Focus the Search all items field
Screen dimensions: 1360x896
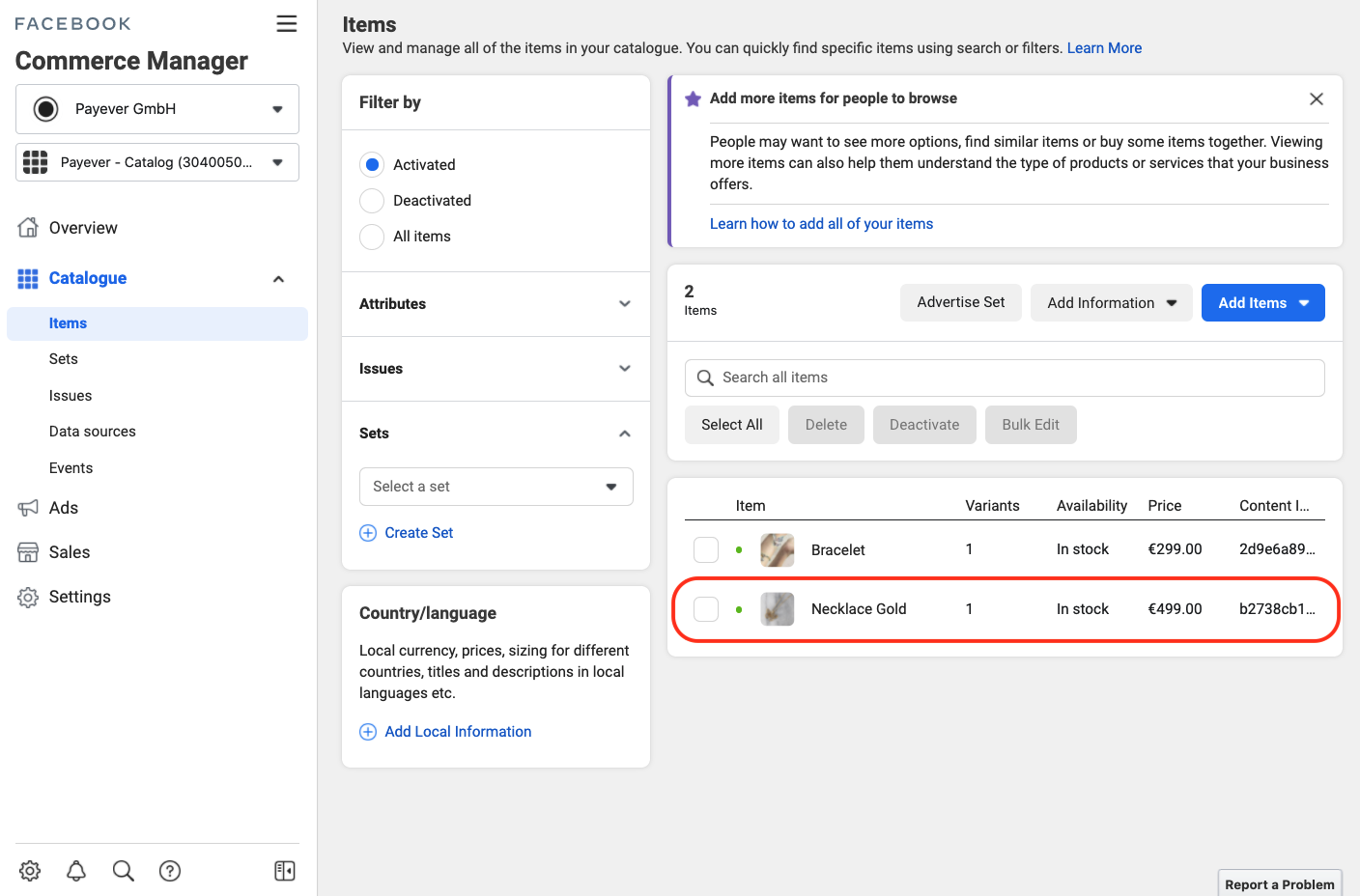(1005, 378)
